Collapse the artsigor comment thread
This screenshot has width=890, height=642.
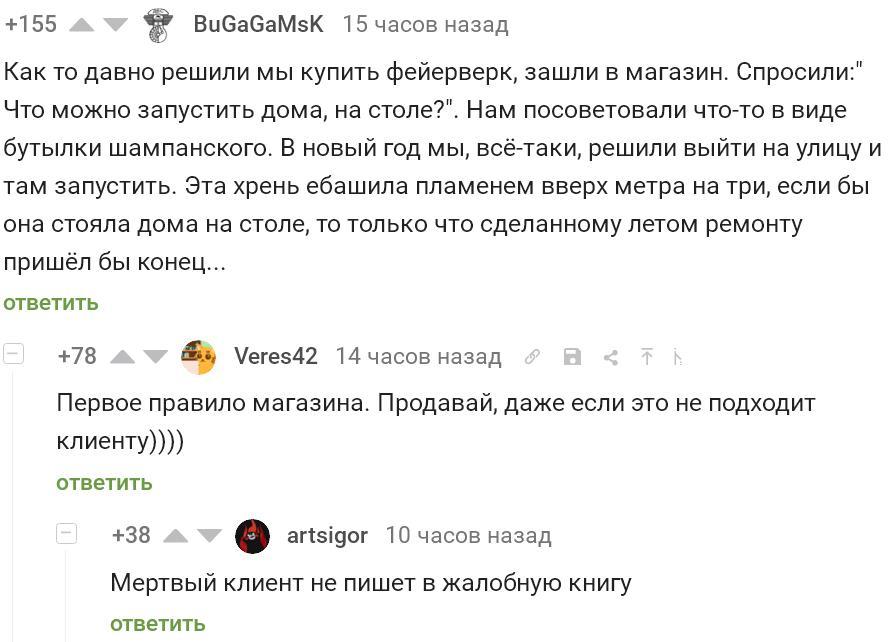(x=66, y=533)
